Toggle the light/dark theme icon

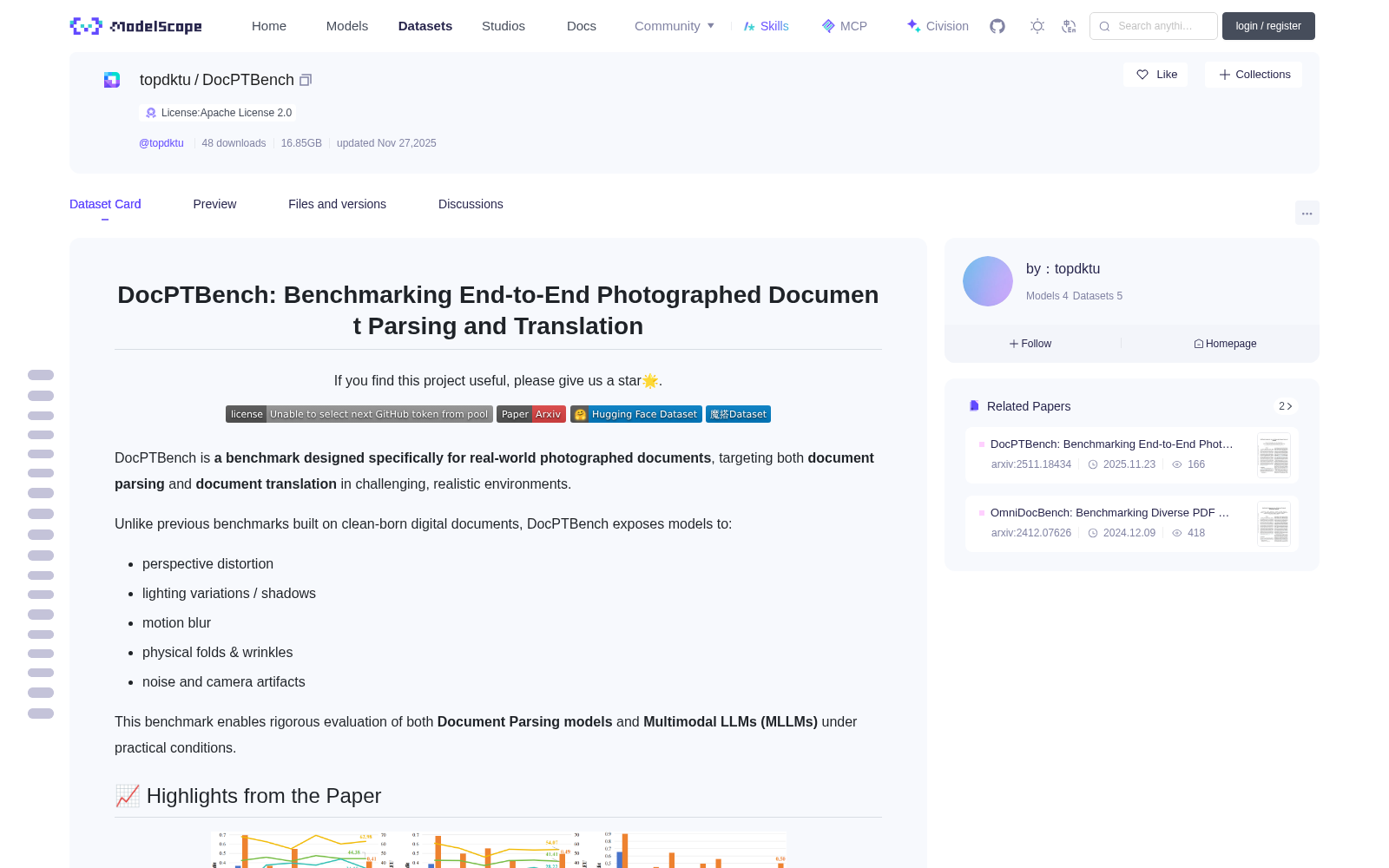click(1037, 26)
